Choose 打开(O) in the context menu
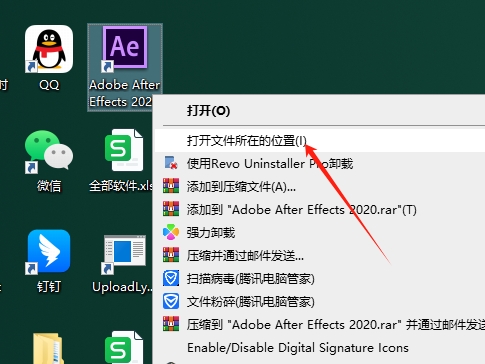 coord(320,111)
